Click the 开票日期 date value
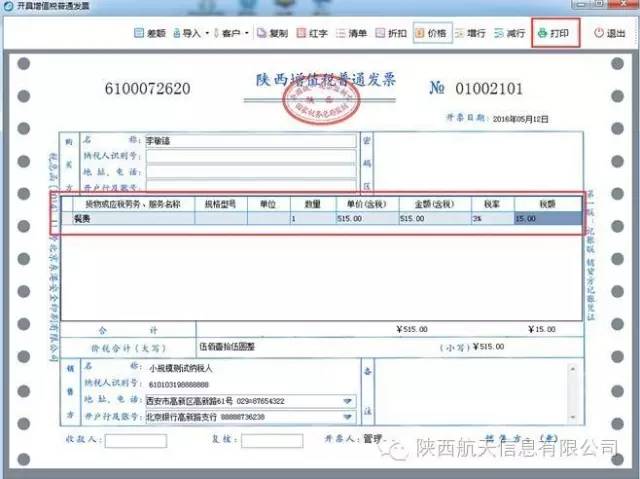 click(520, 119)
